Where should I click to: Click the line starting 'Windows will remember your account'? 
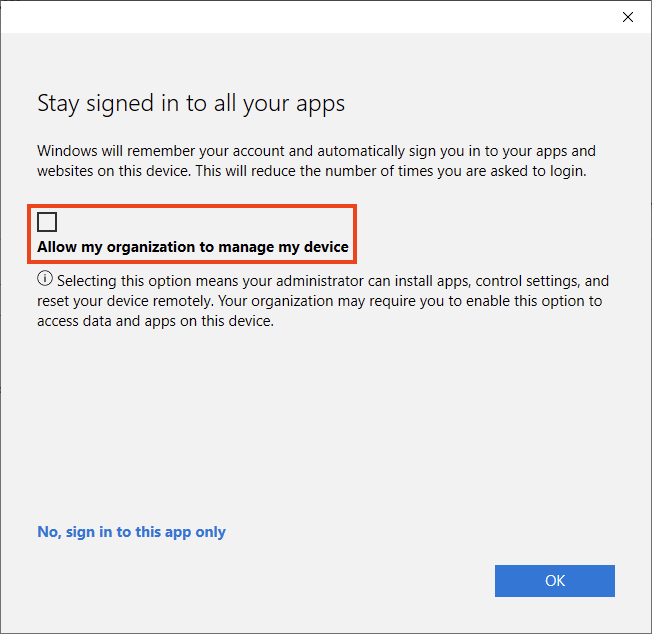[x=316, y=151]
